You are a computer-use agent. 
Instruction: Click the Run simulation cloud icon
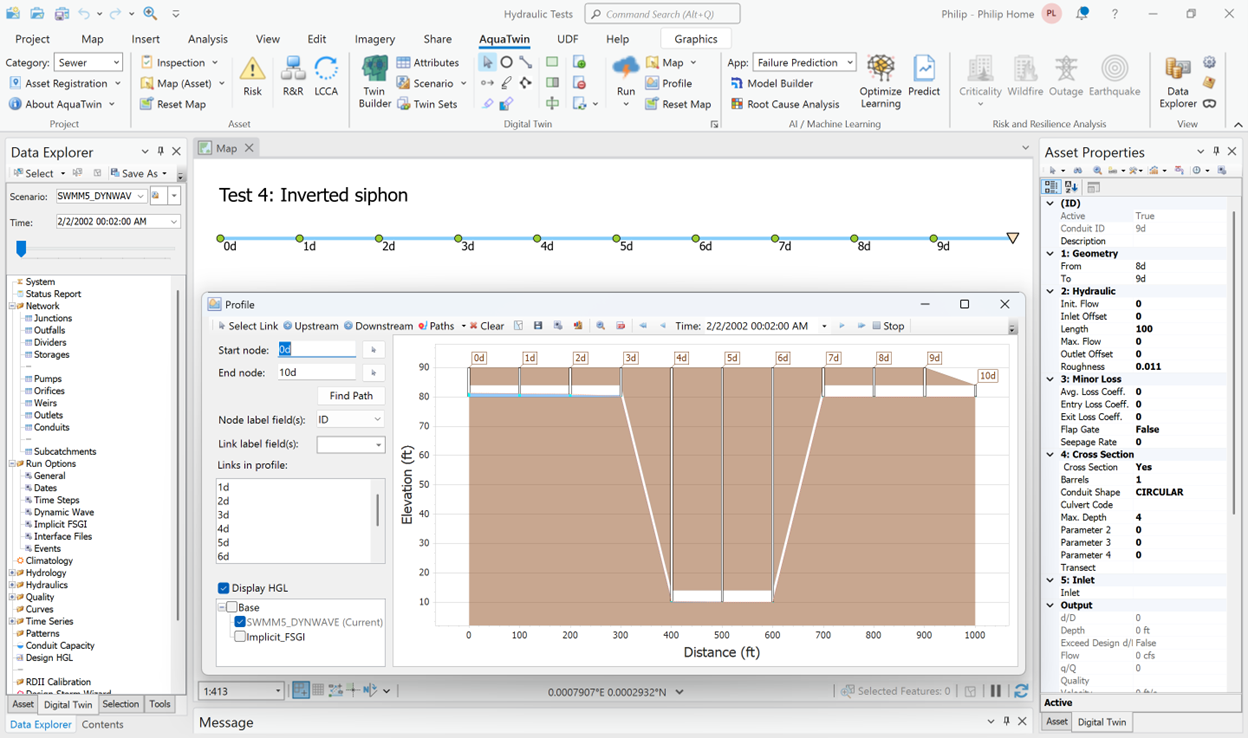coord(626,70)
